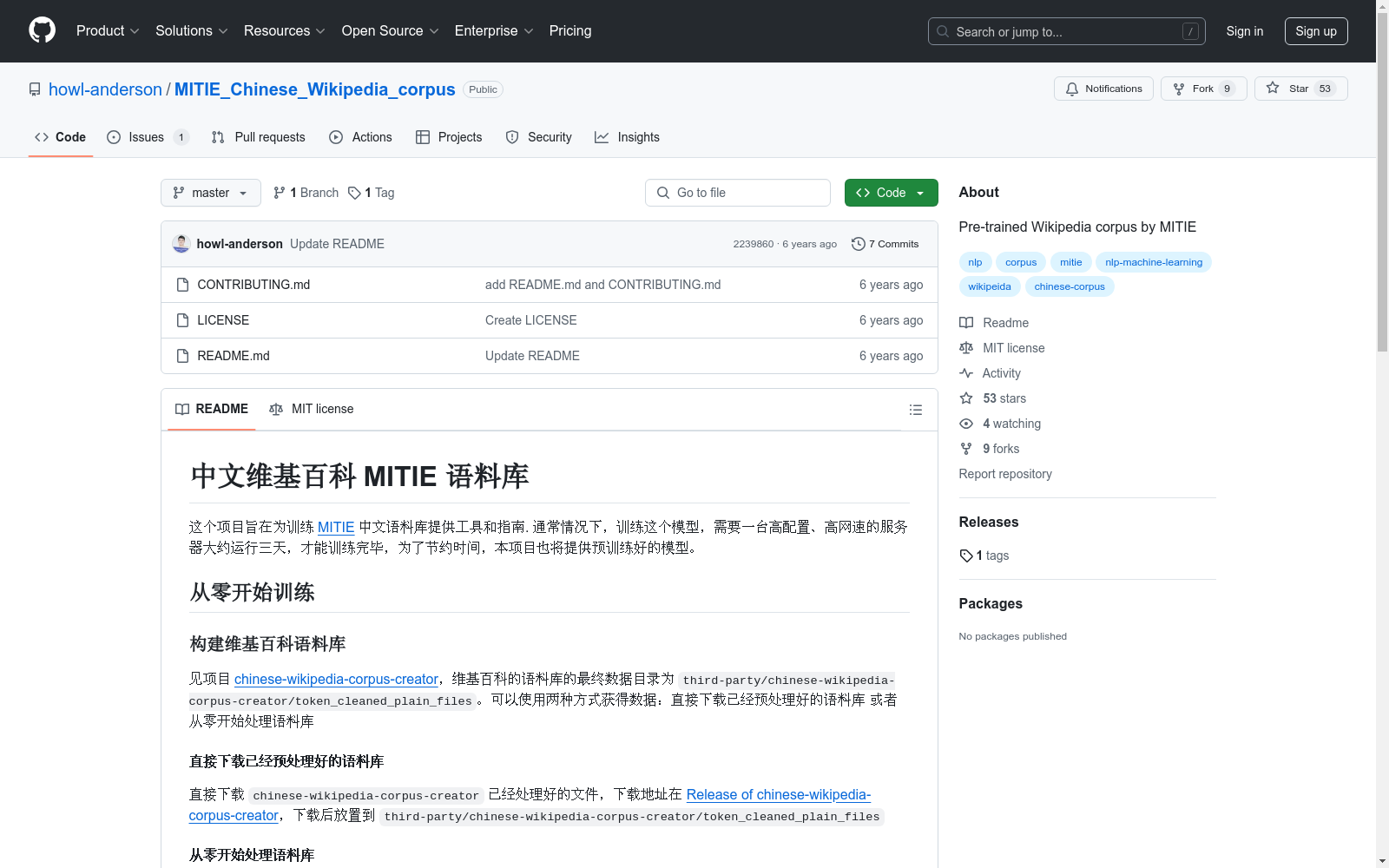
Task: Click Report repository
Action: coord(1005,474)
